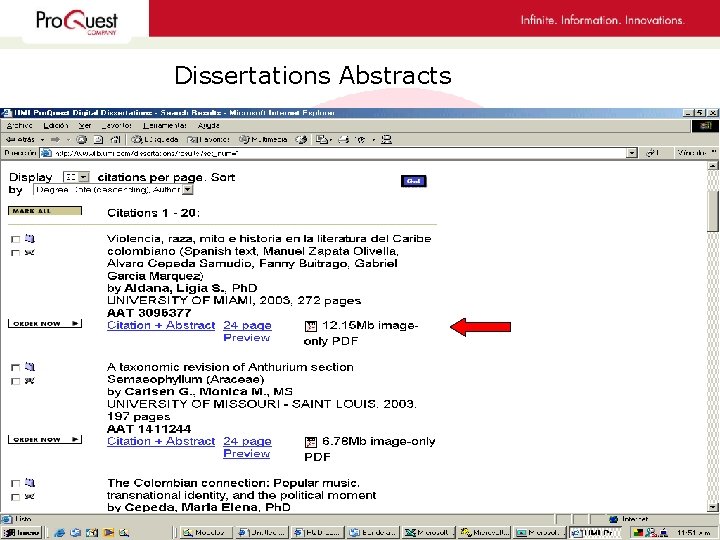Open the dropdown arrow beside Atrás
720x540 pixels.
point(43,139)
